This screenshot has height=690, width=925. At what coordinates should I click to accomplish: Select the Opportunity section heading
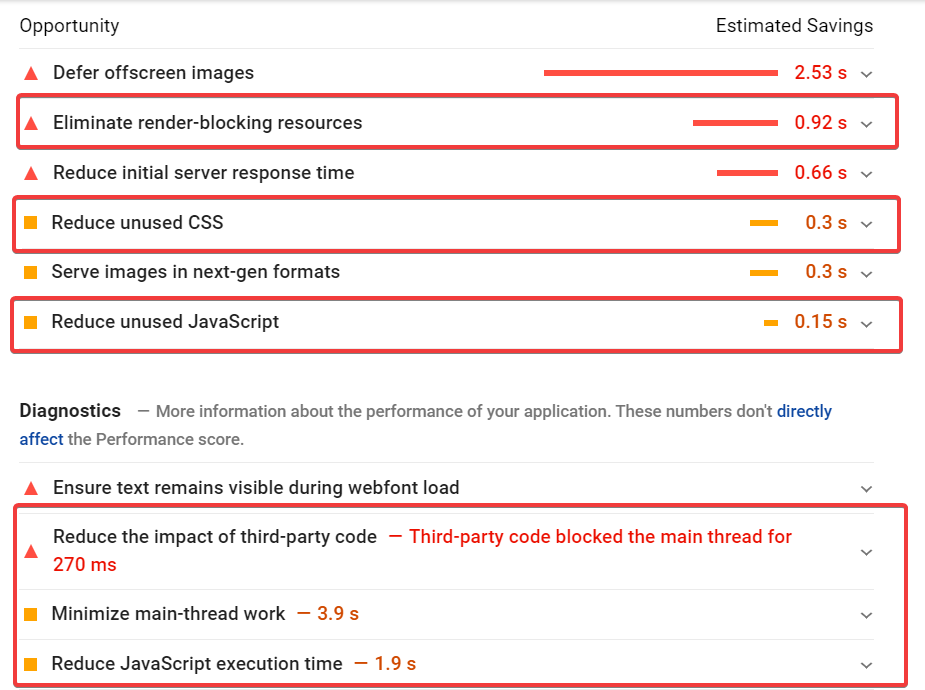click(69, 25)
